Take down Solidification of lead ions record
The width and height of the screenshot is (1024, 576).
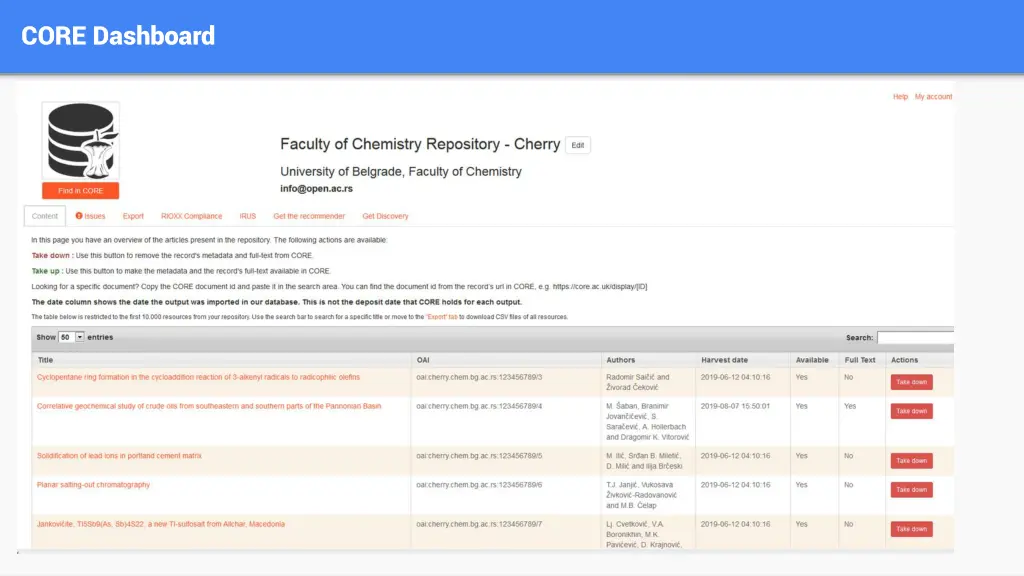point(911,460)
